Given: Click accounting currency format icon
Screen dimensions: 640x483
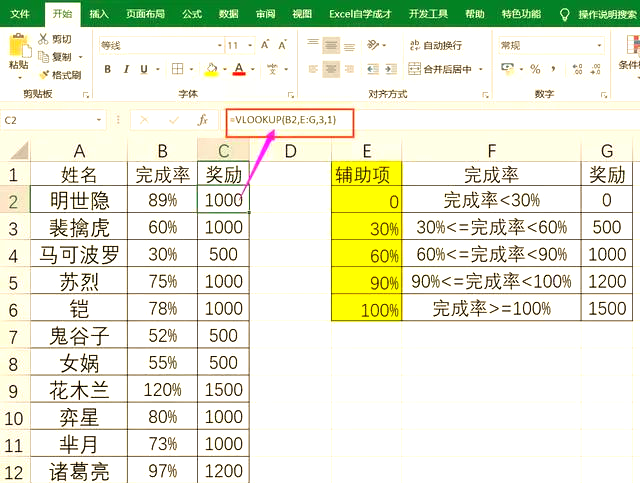Looking at the screenshot, I should (508, 69).
